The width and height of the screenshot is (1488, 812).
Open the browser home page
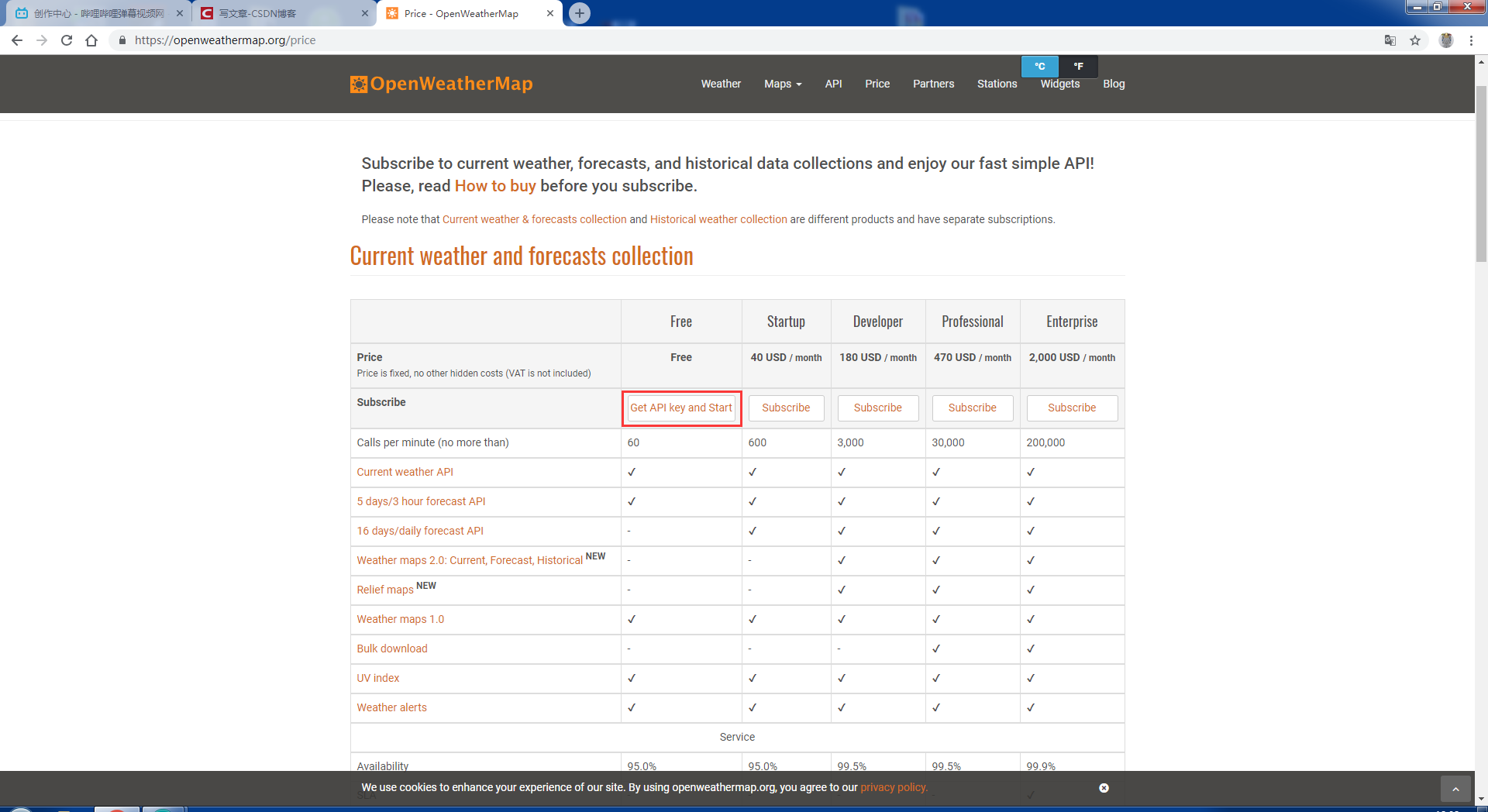pyautogui.click(x=91, y=40)
